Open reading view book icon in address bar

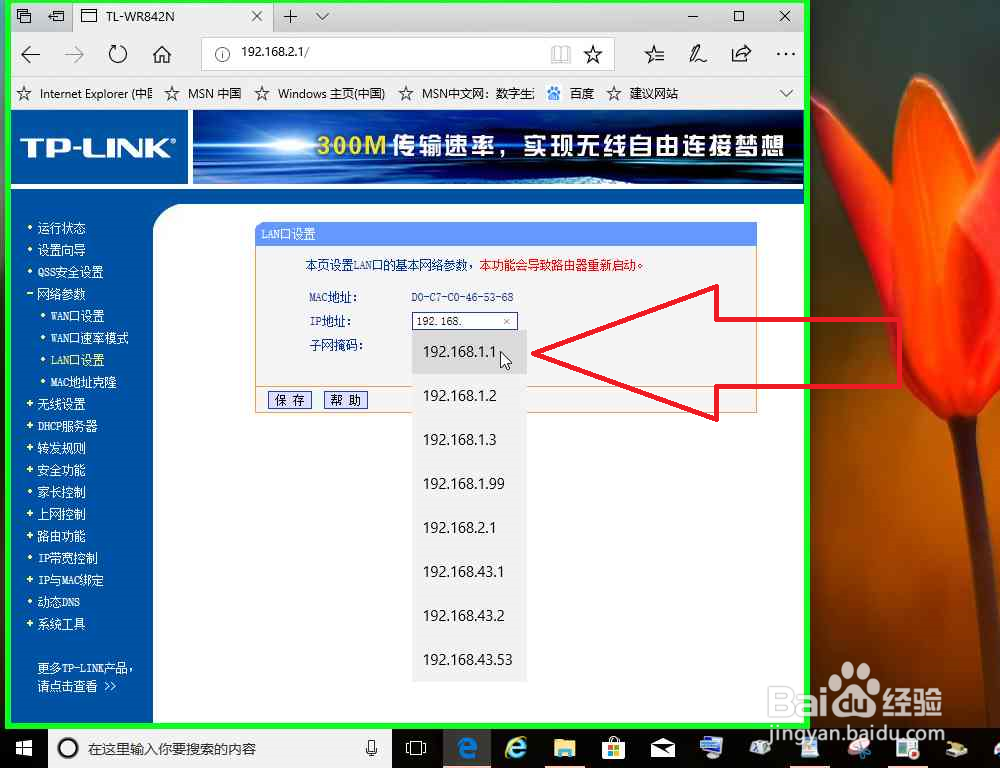tap(561, 55)
